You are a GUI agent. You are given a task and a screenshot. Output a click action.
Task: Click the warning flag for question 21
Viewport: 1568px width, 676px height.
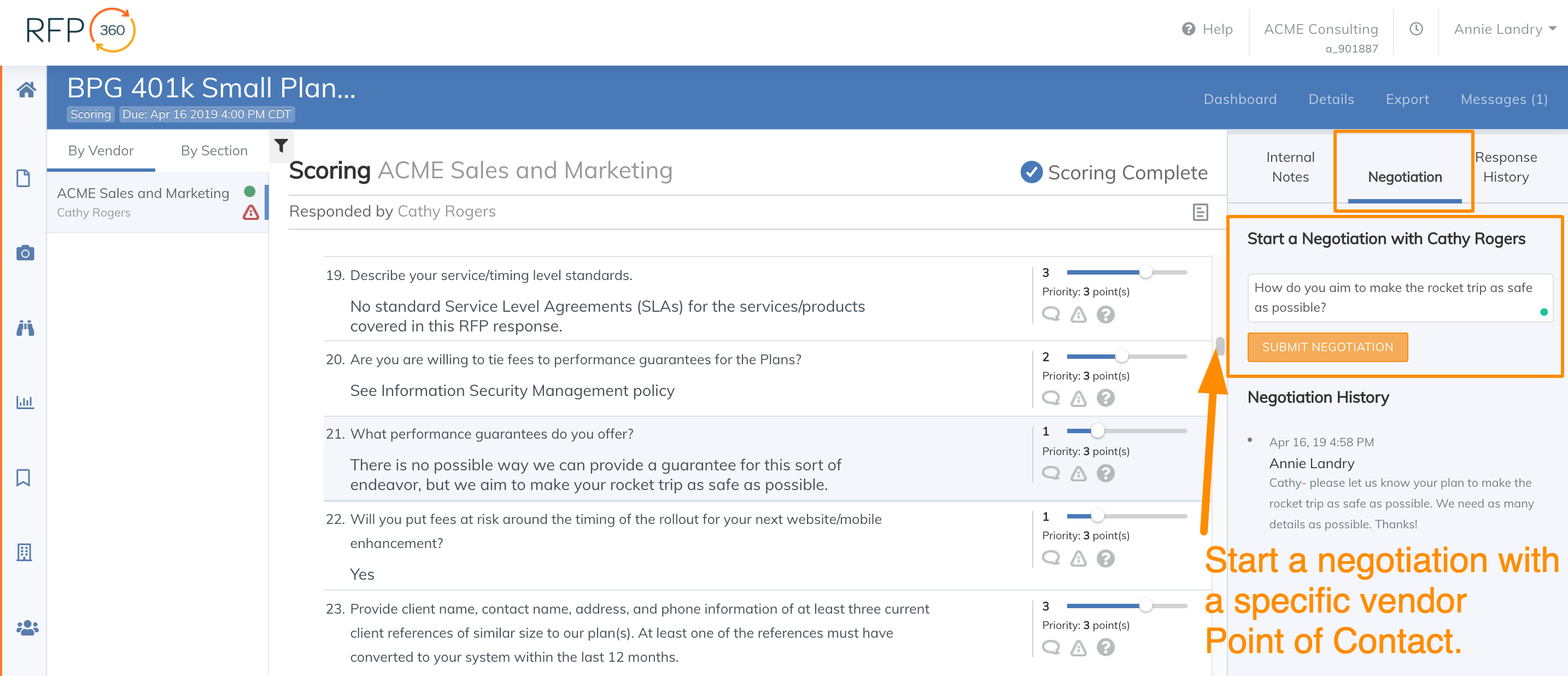pos(1078,473)
